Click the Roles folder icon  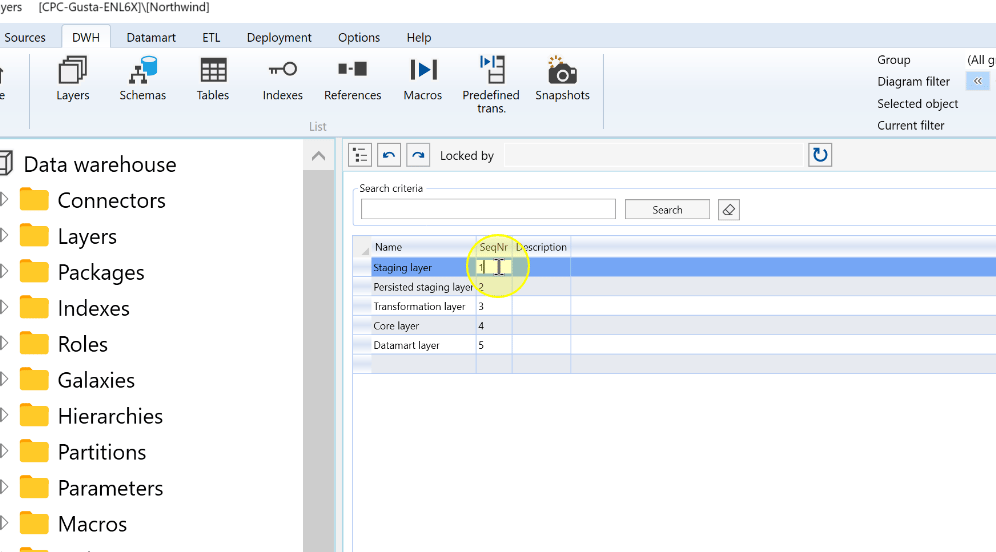pyautogui.click(x=34, y=344)
